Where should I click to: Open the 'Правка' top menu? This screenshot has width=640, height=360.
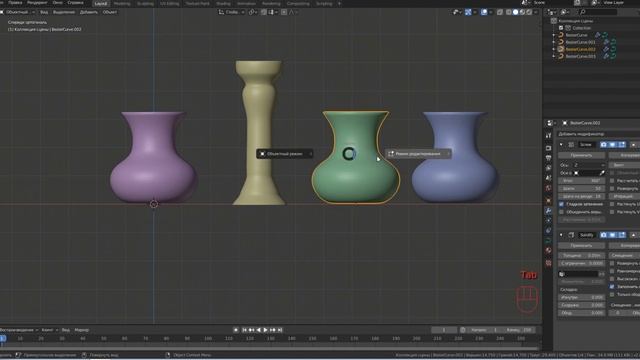15,2
